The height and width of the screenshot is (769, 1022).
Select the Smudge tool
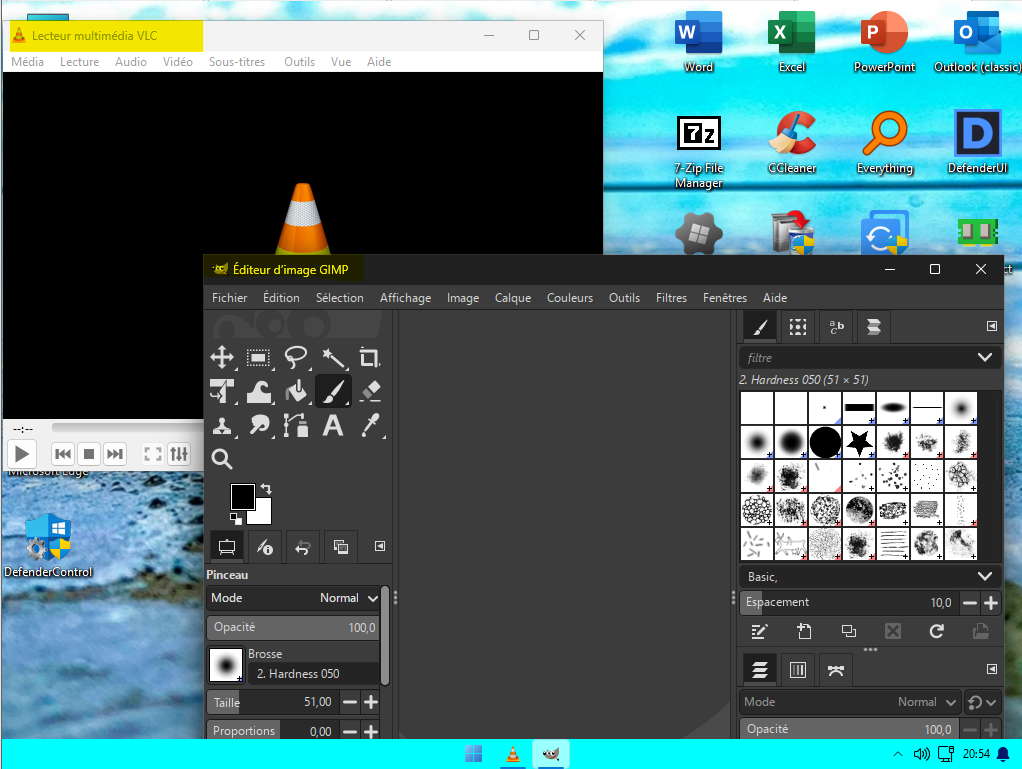pos(259,425)
